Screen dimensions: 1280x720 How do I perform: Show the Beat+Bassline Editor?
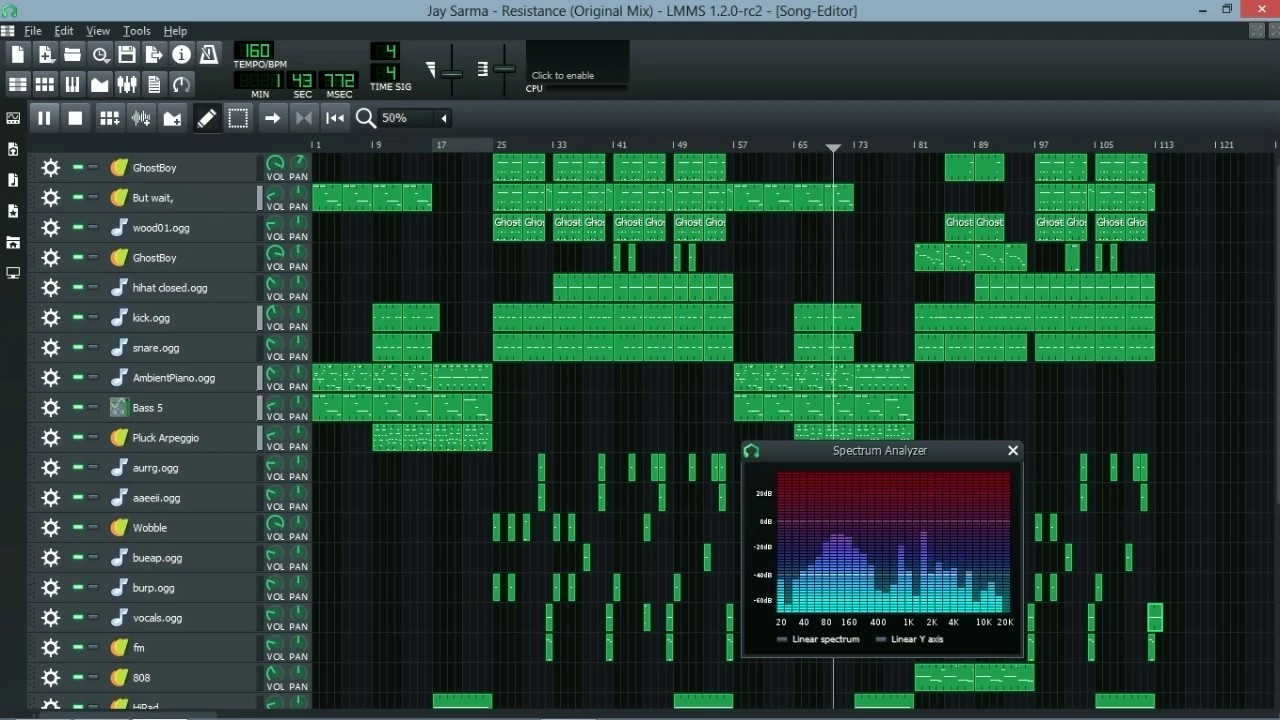(x=45, y=84)
